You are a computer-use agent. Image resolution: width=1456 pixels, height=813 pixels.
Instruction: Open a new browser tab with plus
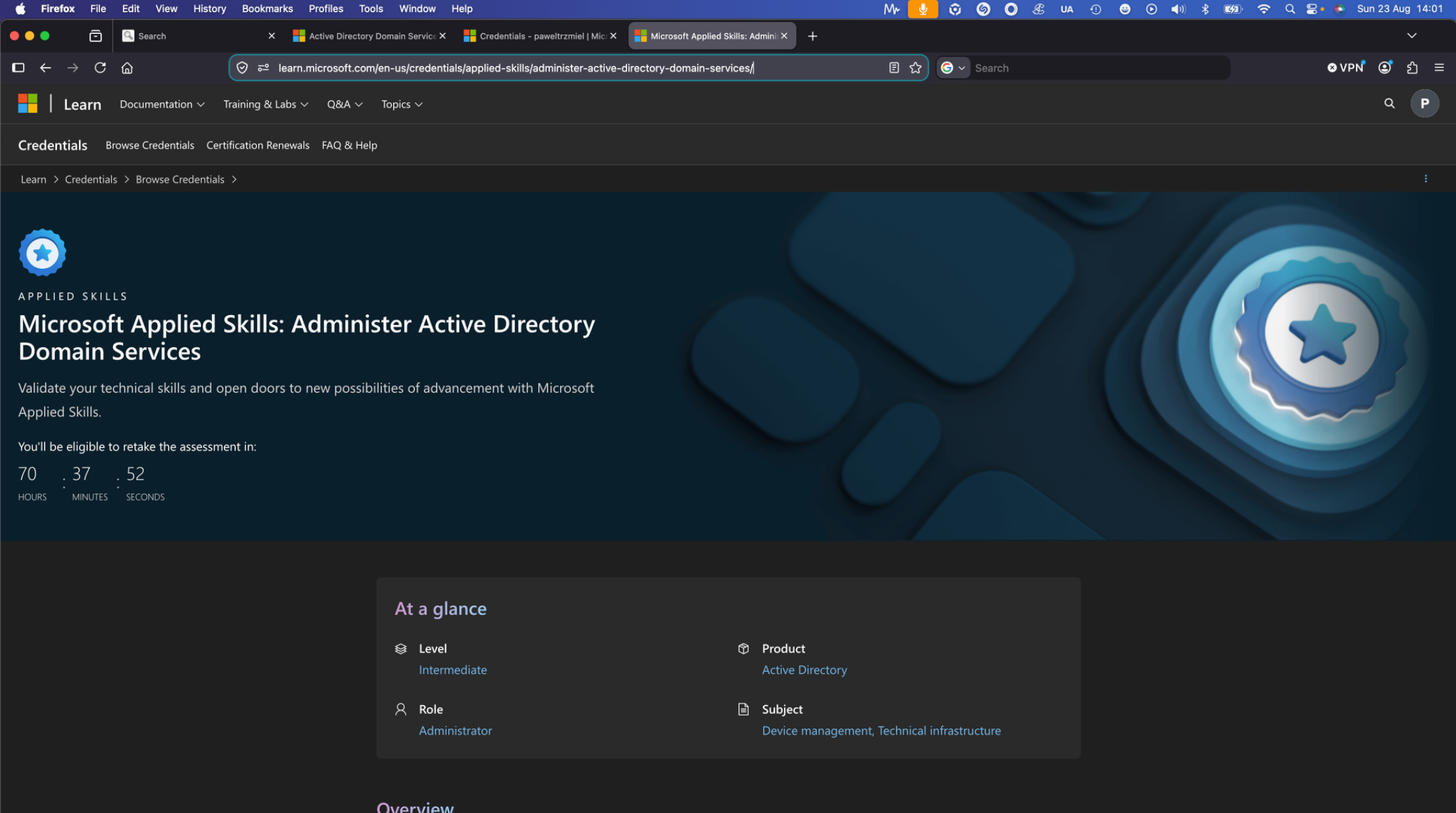(x=813, y=36)
